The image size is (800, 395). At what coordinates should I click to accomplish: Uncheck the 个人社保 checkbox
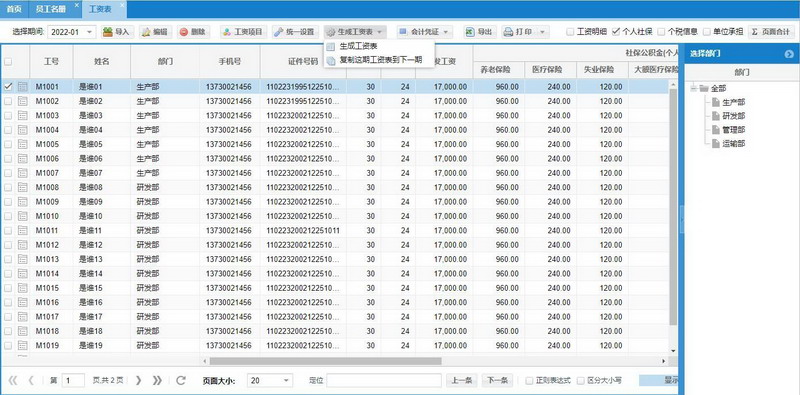[x=616, y=32]
